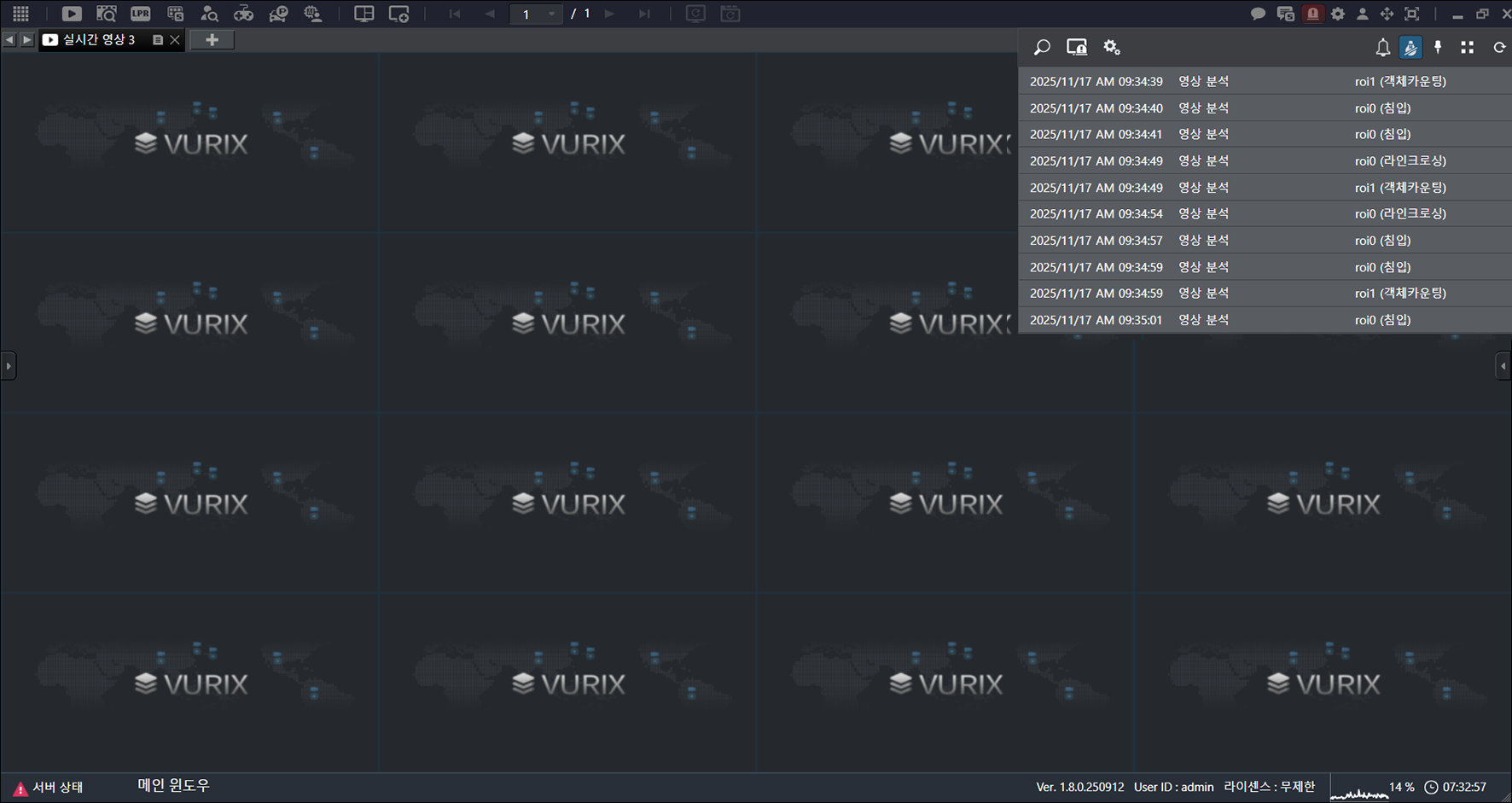Image resolution: width=1512 pixels, height=803 pixels.
Task: Select the 09:34:39 roi1 (객체카운팅) event row
Action: [1265, 81]
